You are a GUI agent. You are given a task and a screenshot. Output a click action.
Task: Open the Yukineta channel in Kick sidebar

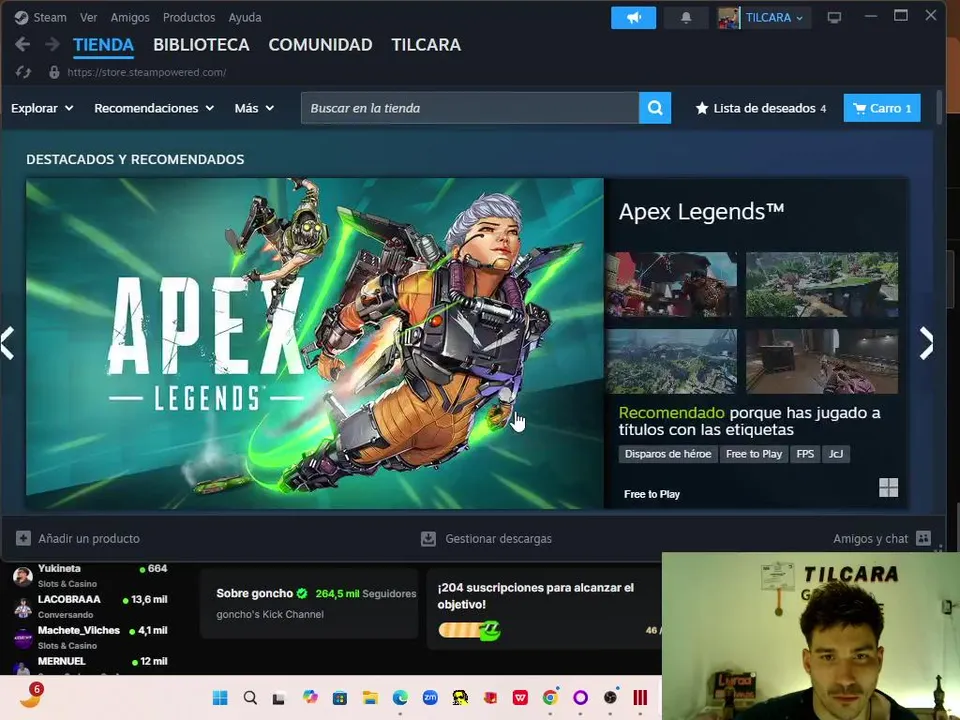click(x=91, y=575)
